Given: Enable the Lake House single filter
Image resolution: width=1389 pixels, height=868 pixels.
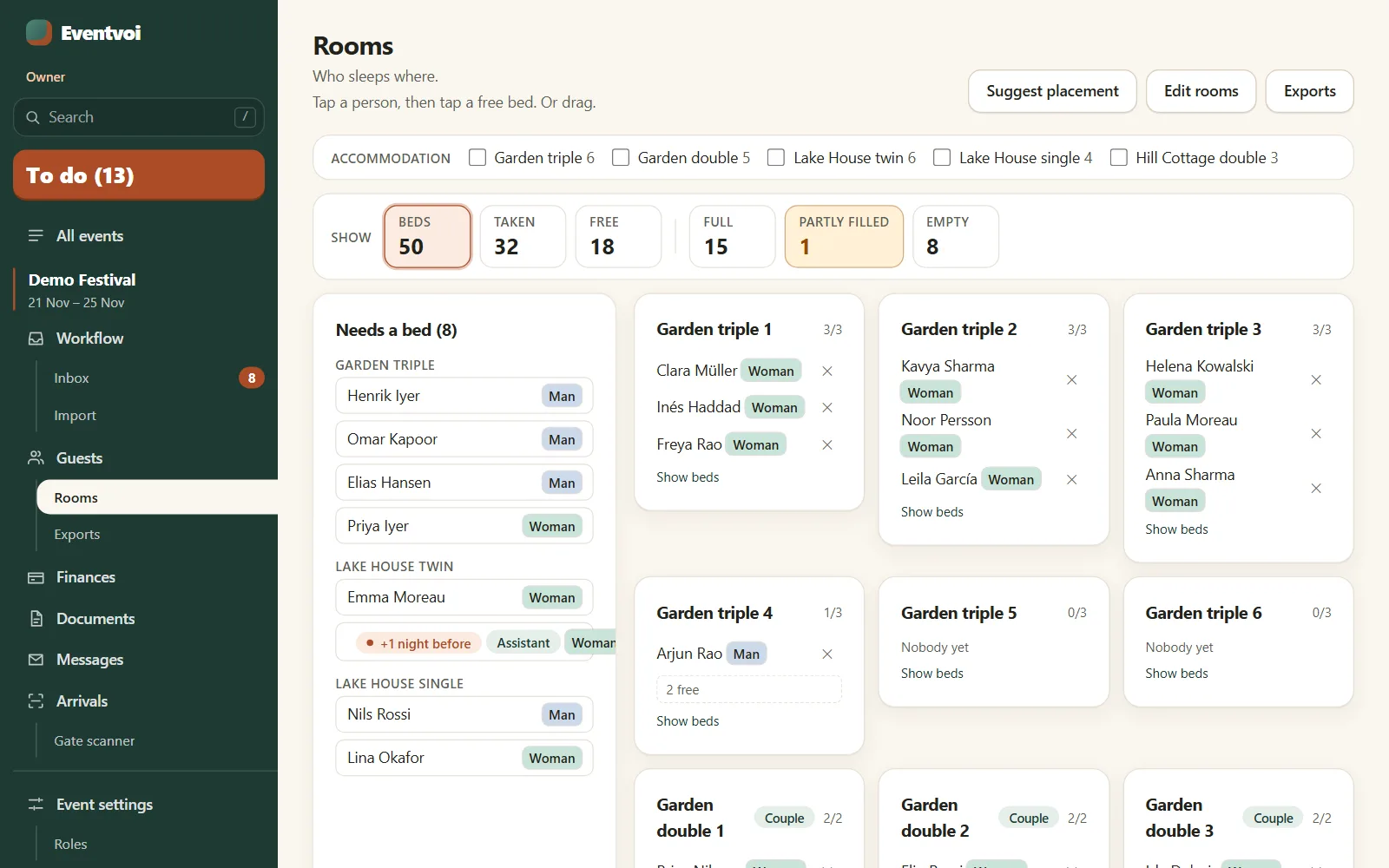Looking at the screenshot, I should coord(942,157).
